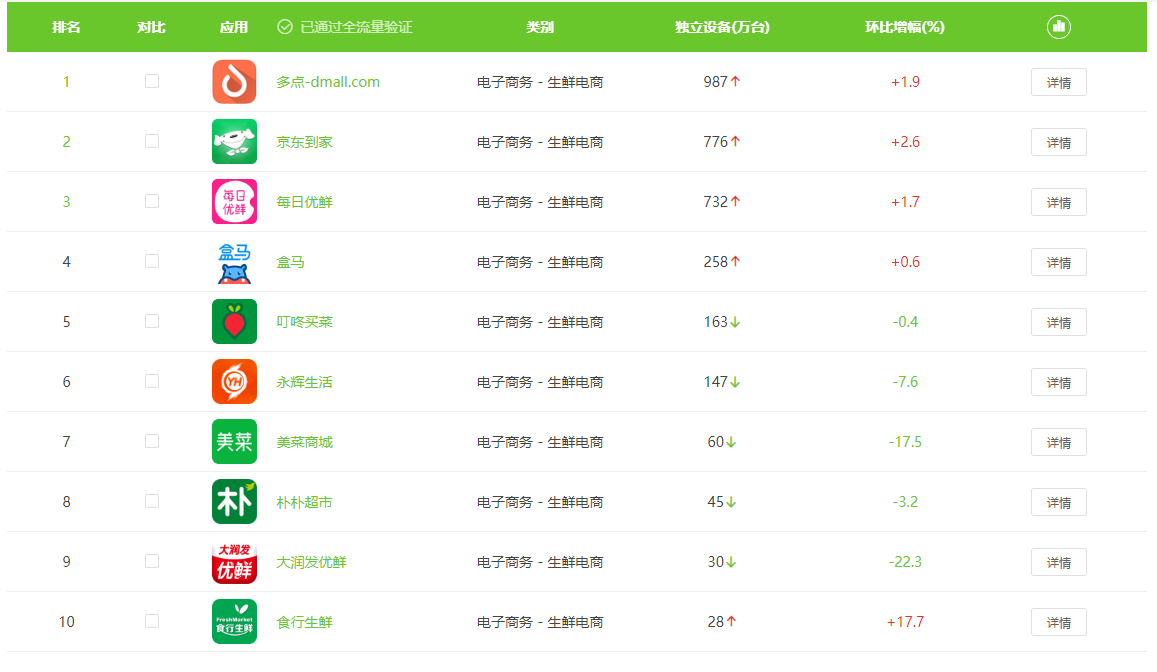Sort by 环比增幅(%) column header
The height and width of the screenshot is (672, 1157).
tap(904, 27)
